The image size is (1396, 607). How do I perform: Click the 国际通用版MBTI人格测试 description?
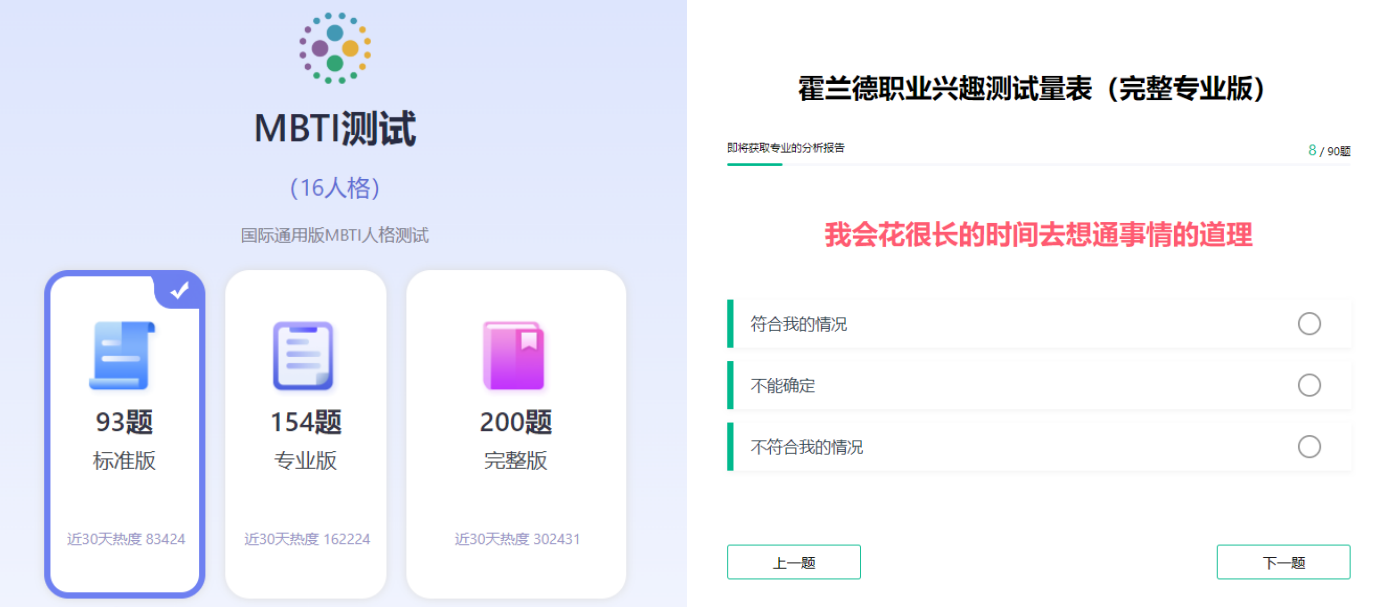click(335, 236)
